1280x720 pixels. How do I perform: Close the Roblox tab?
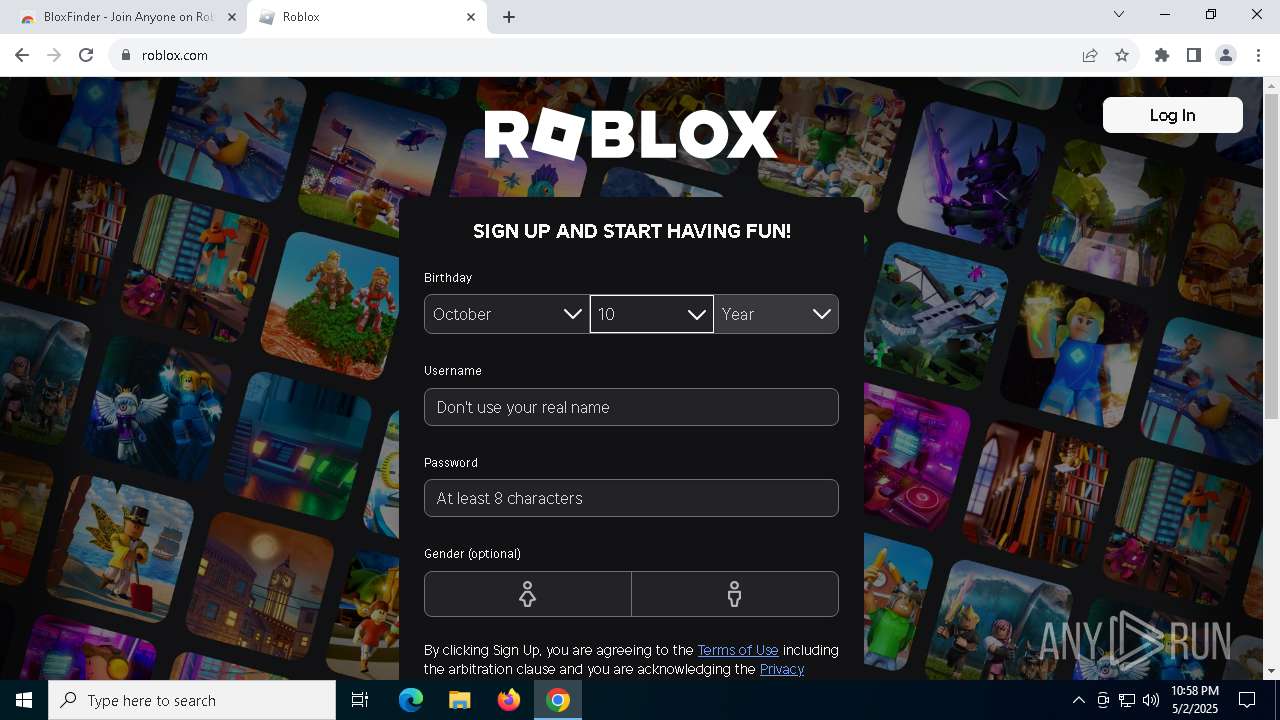(471, 17)
